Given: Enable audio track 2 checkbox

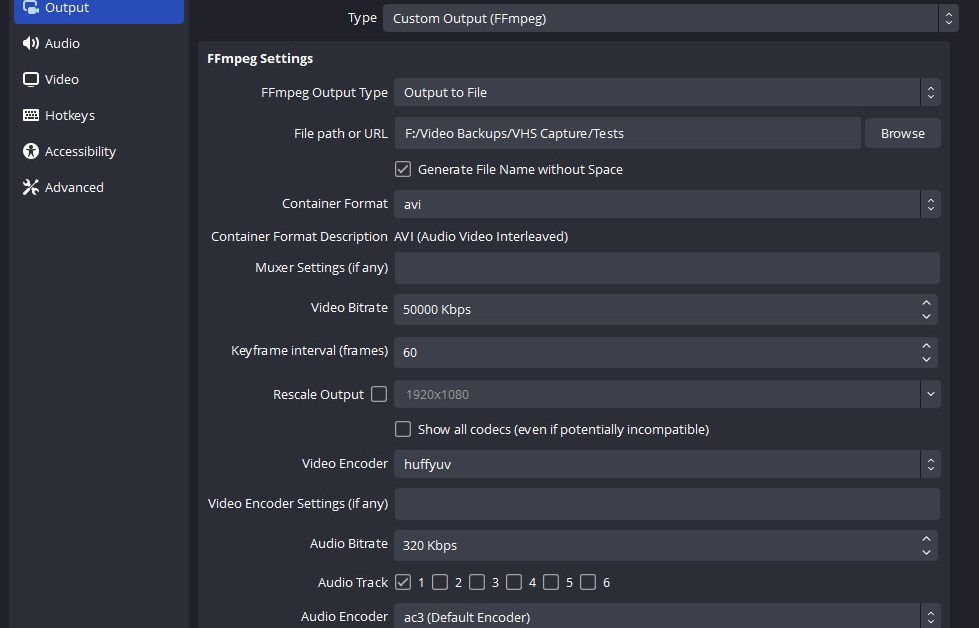Looking at the screenshot, I should pos(440,582).
